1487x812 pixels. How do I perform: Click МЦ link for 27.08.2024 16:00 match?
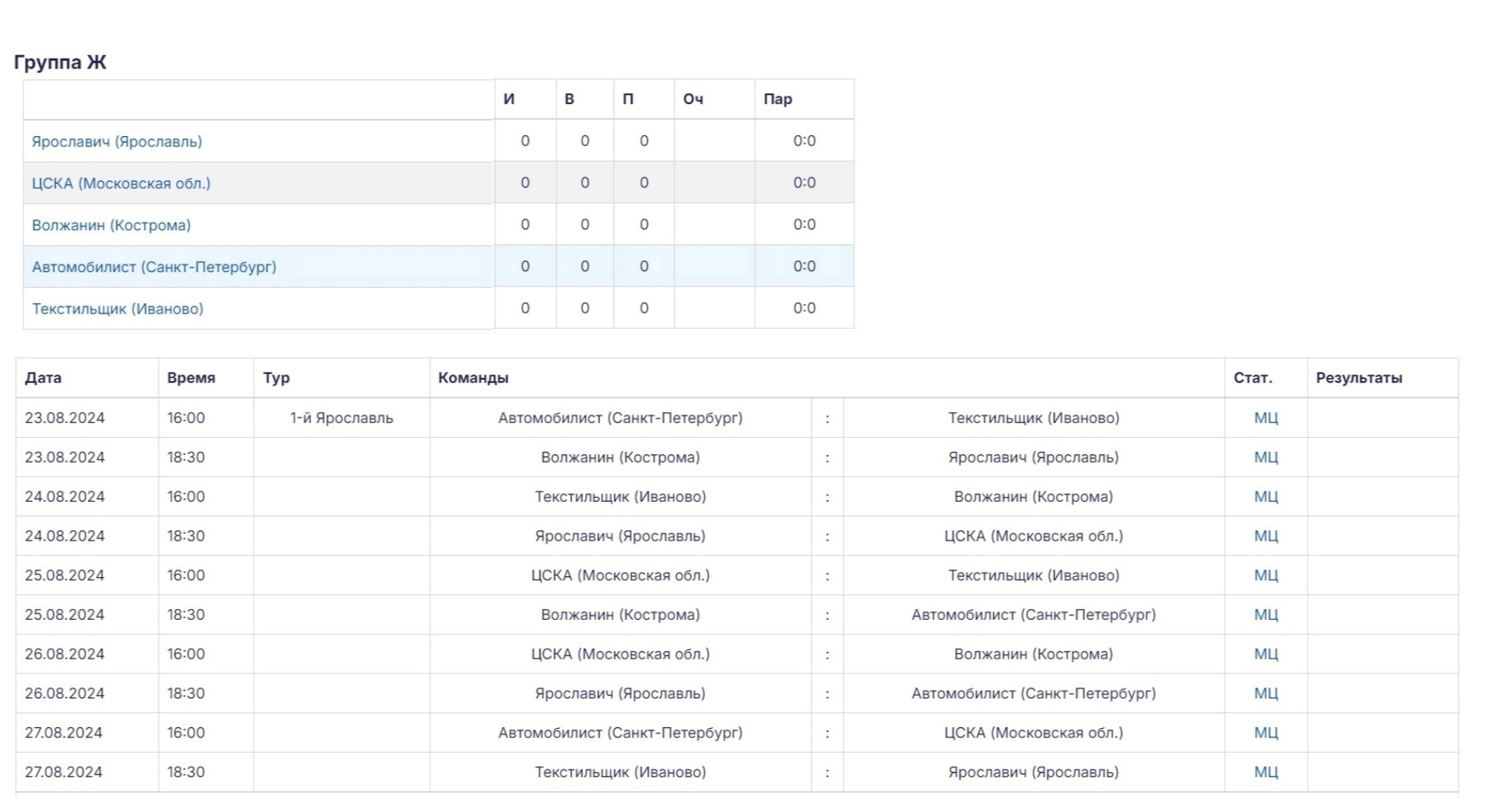1266,733
